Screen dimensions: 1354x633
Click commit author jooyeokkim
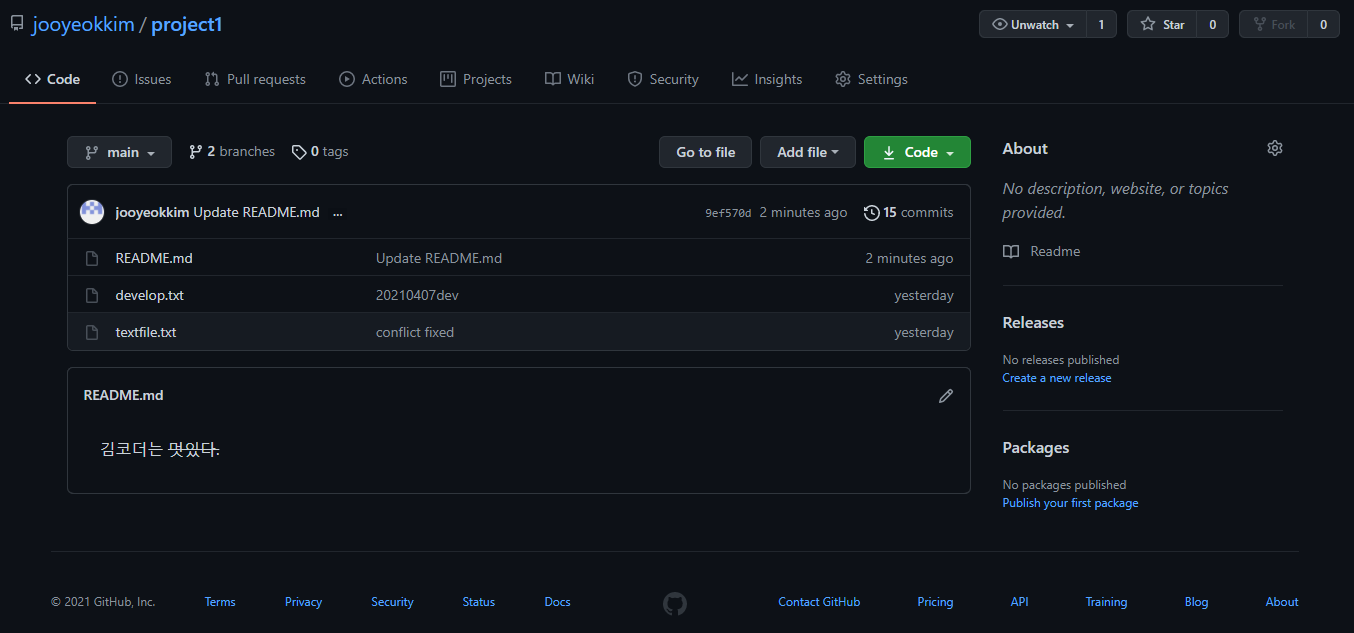[x=152, y=212]
